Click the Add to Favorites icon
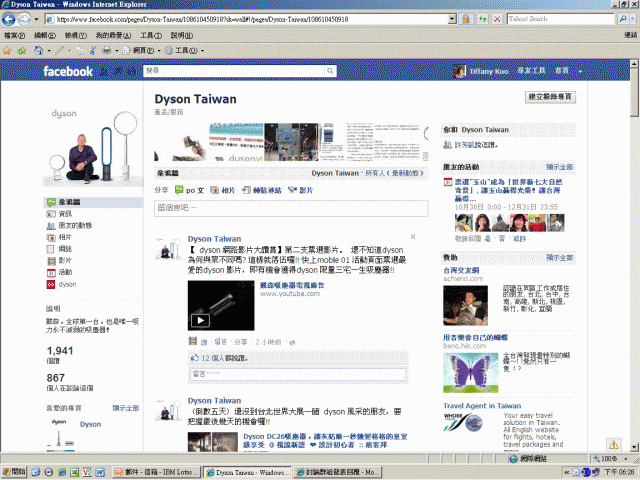 point(22,51)
